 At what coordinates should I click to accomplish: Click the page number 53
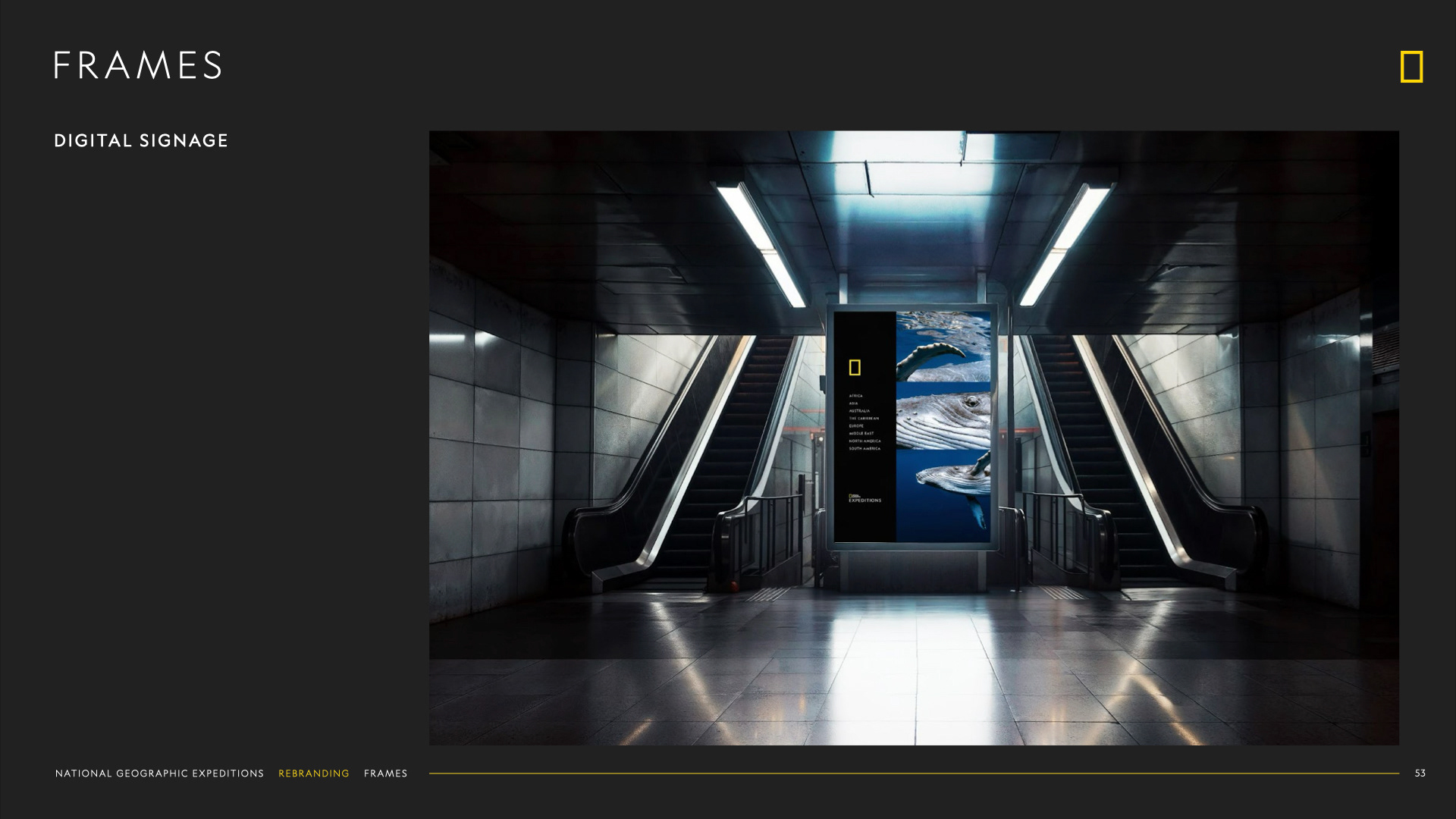click(x=1420, y=773)
